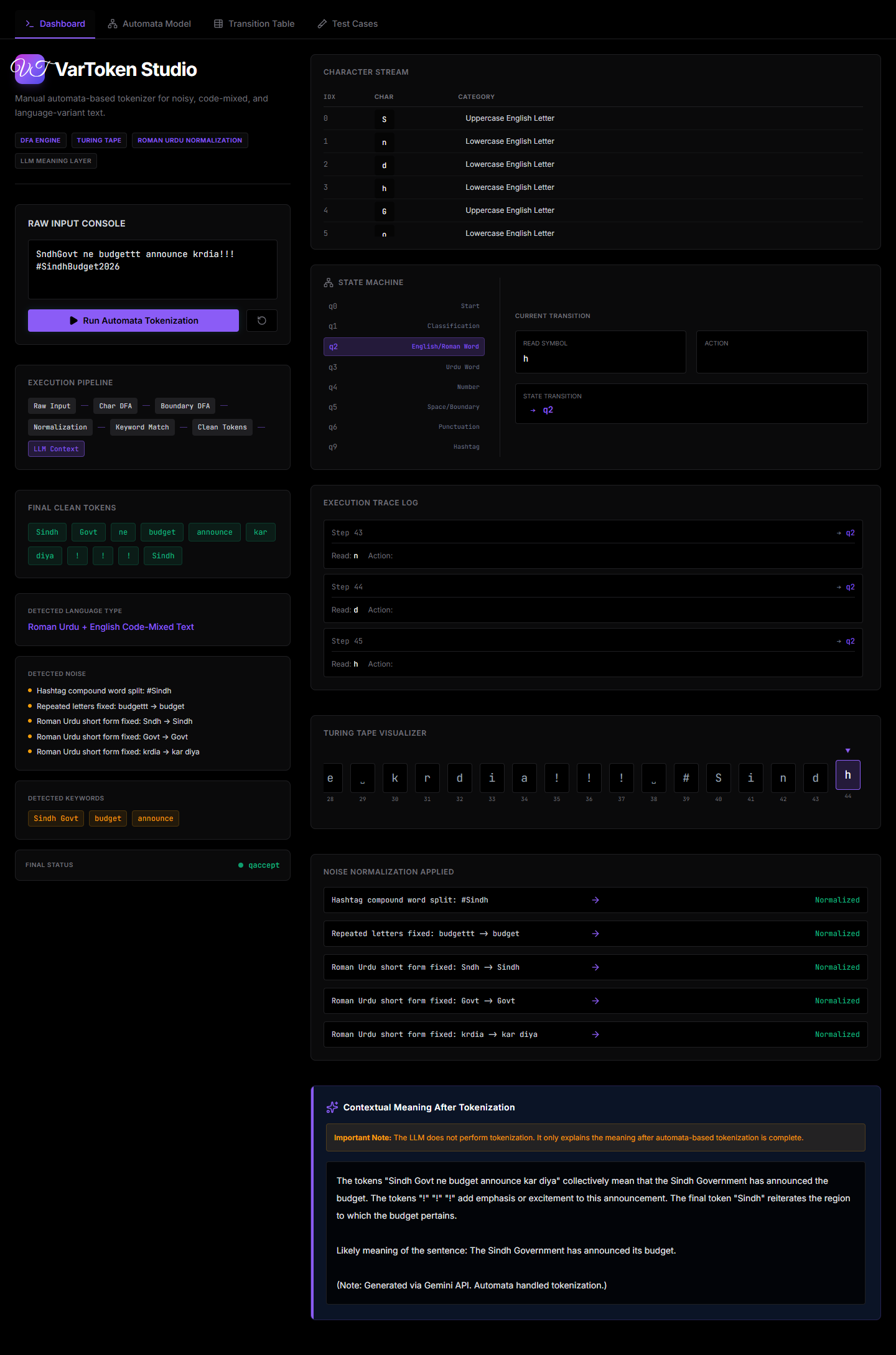Click the Boundary DFA pipeline stage

185,406
